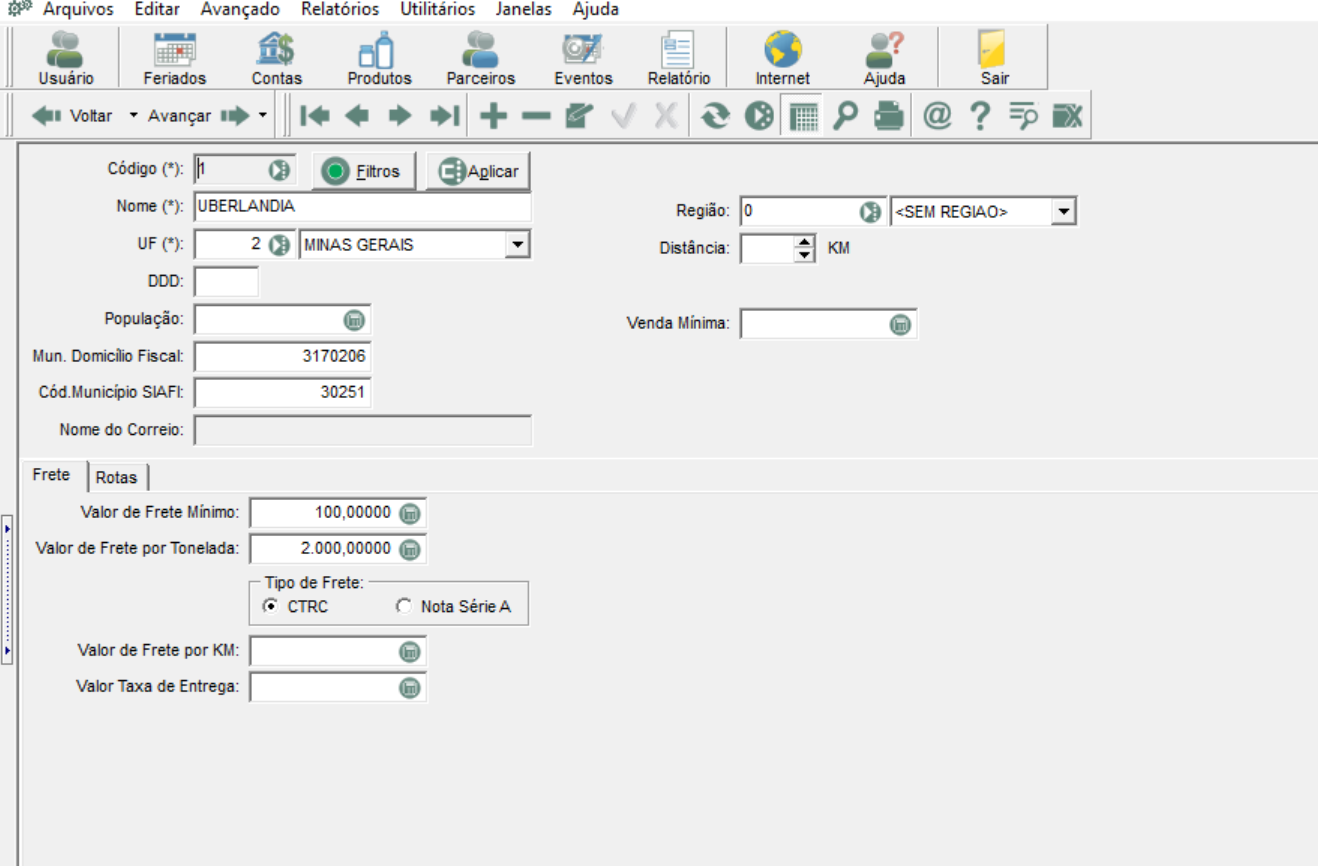The height and width of the screenshot is (866, 1318).
Task: Open the Editar menu
Action: (155, 9)
